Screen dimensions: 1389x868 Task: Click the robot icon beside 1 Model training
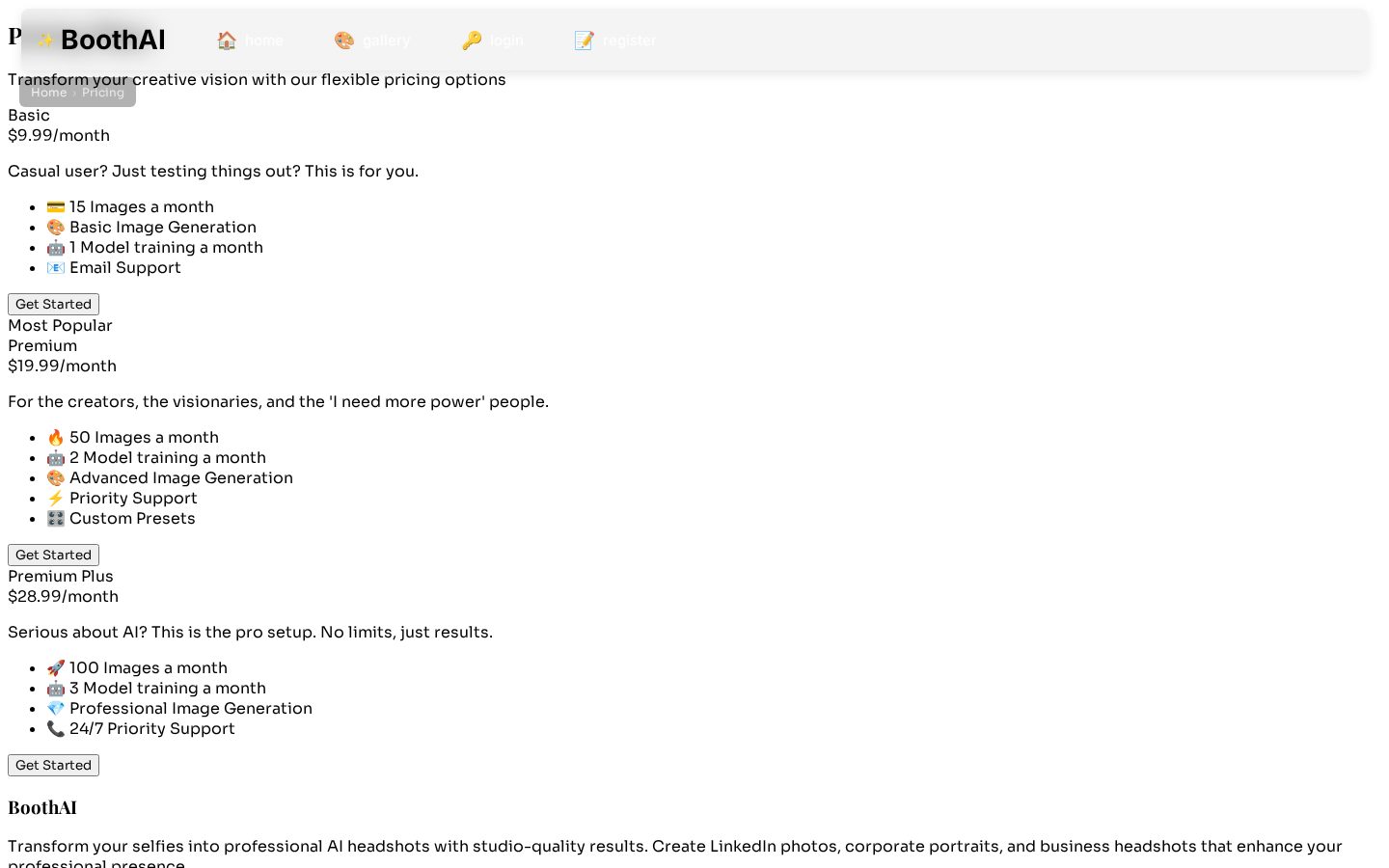[56, 247]
